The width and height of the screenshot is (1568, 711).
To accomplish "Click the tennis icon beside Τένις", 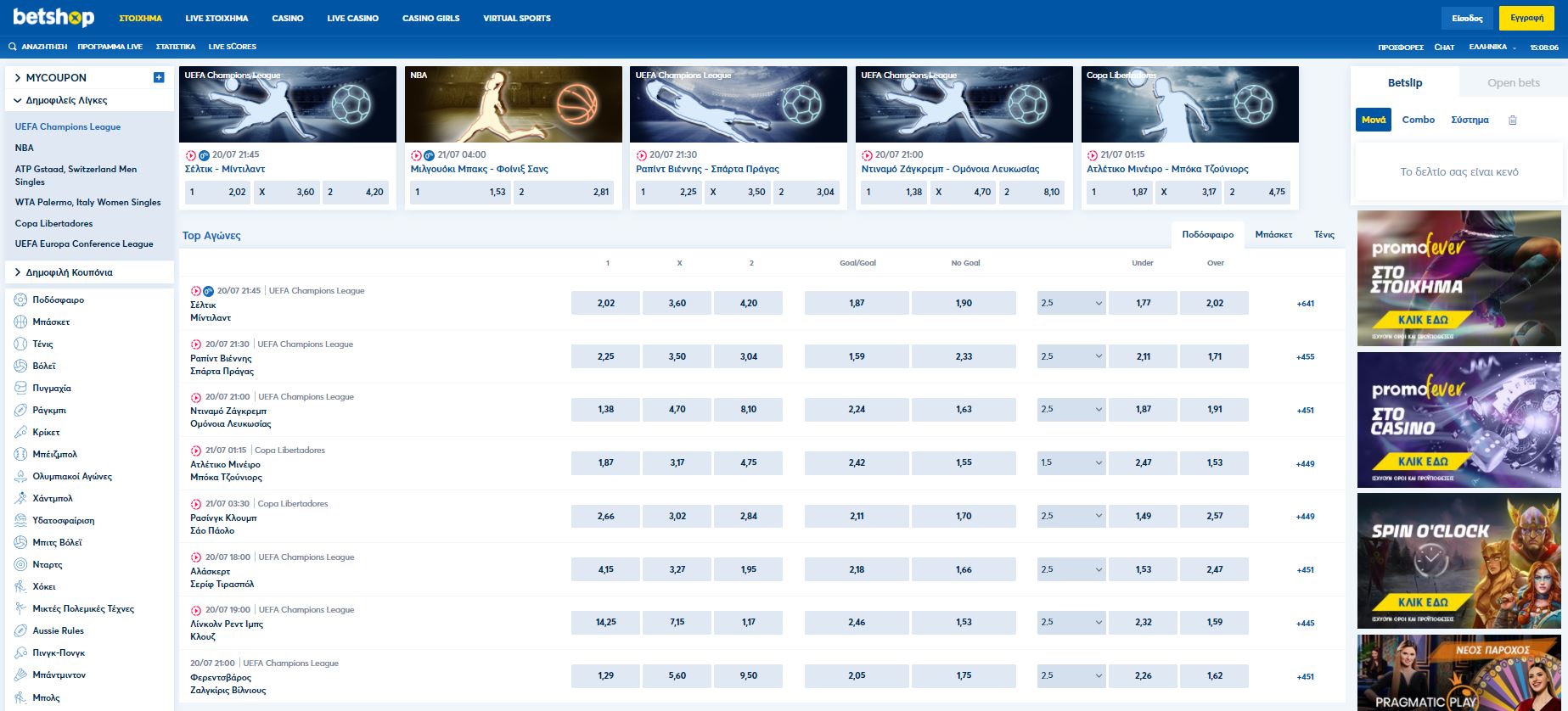I will (21, 344).
